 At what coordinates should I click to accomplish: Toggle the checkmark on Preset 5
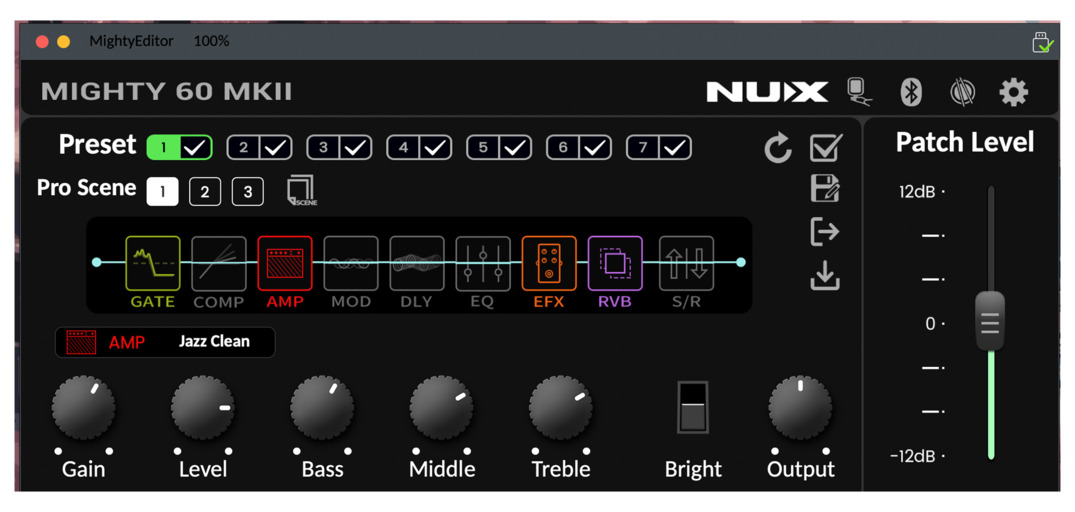pos(515,148)
